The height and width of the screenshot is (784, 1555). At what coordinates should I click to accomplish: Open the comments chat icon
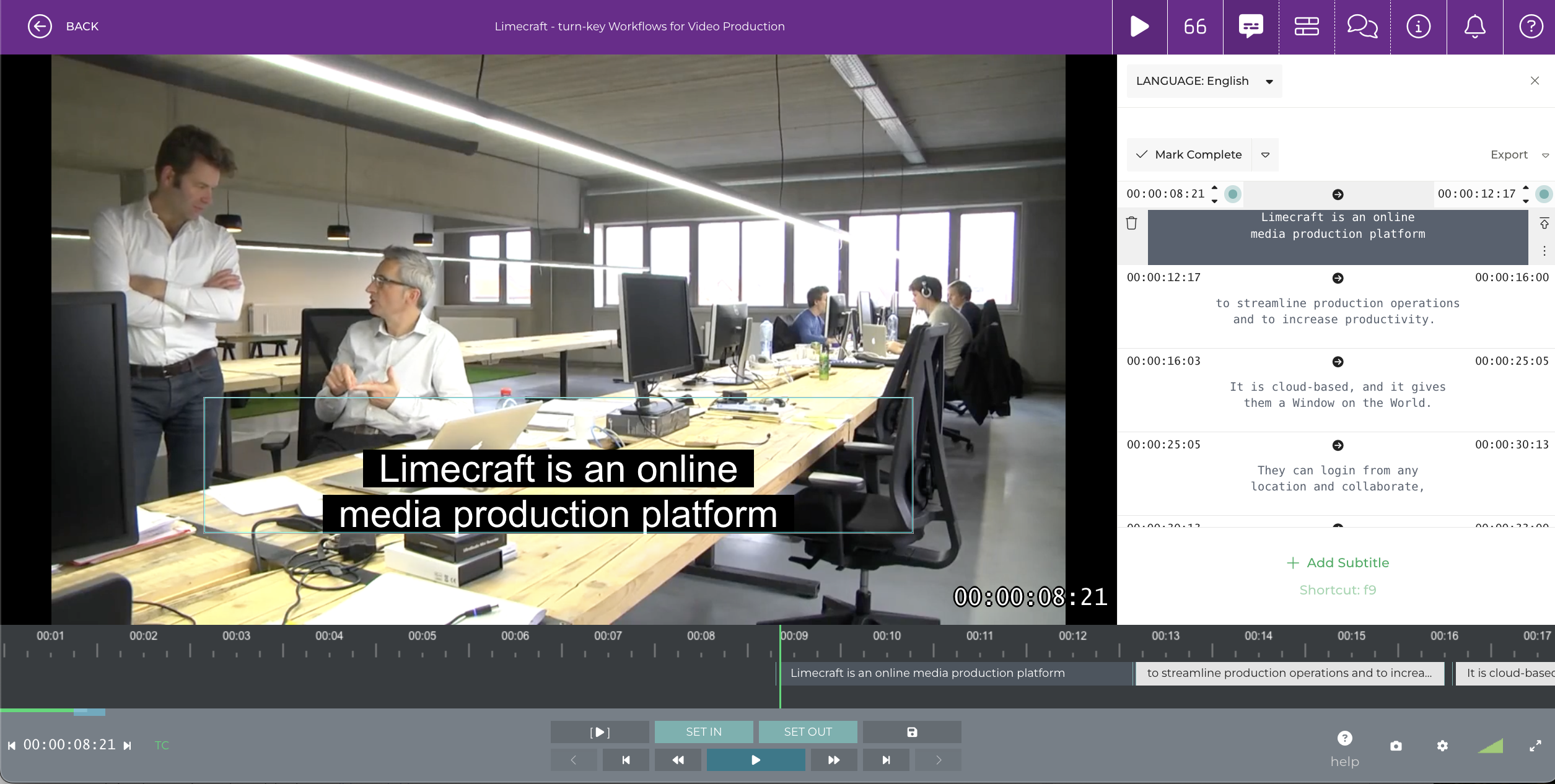pyautogui.click(x=1362, y=27)
